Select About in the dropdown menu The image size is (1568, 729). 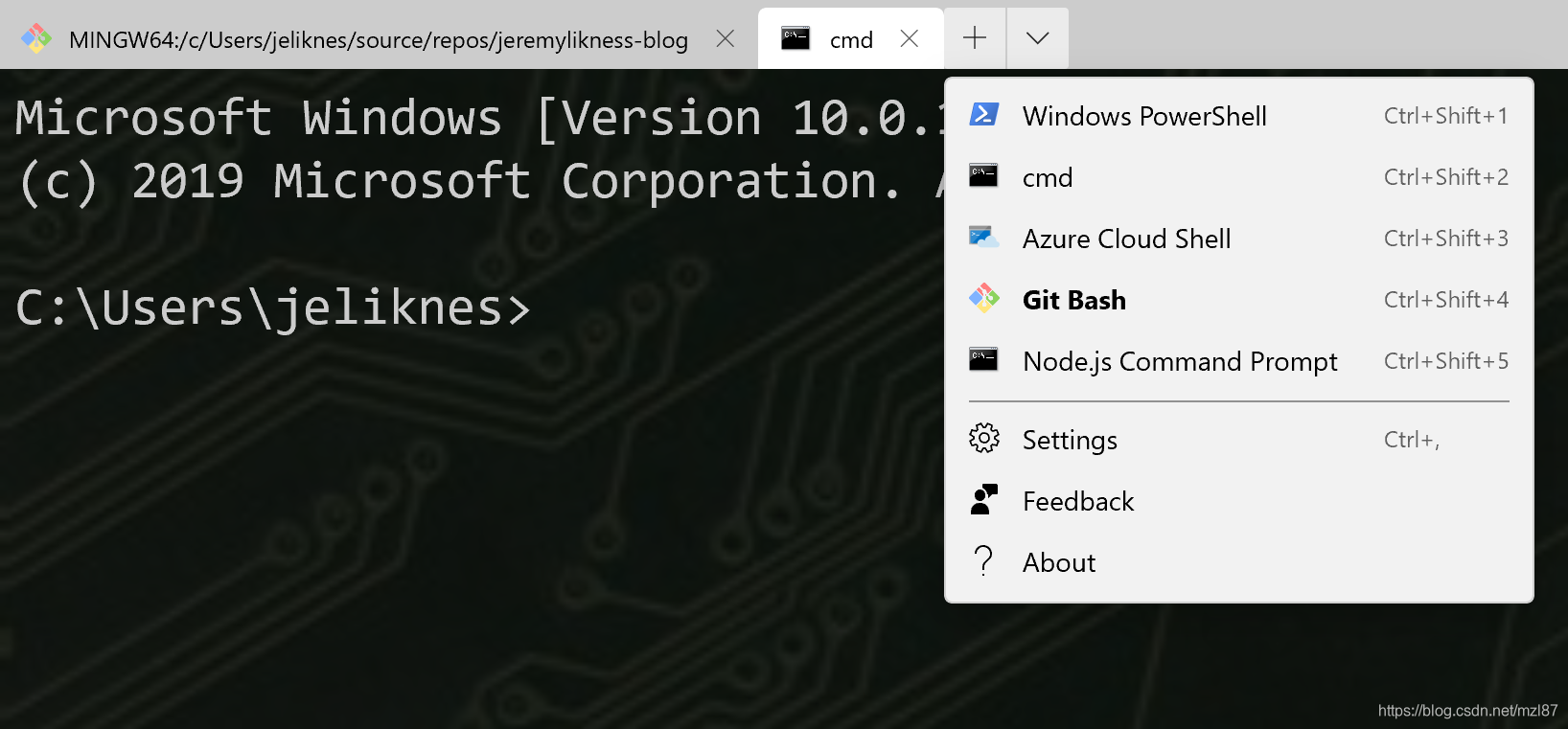pos(1239,562)
